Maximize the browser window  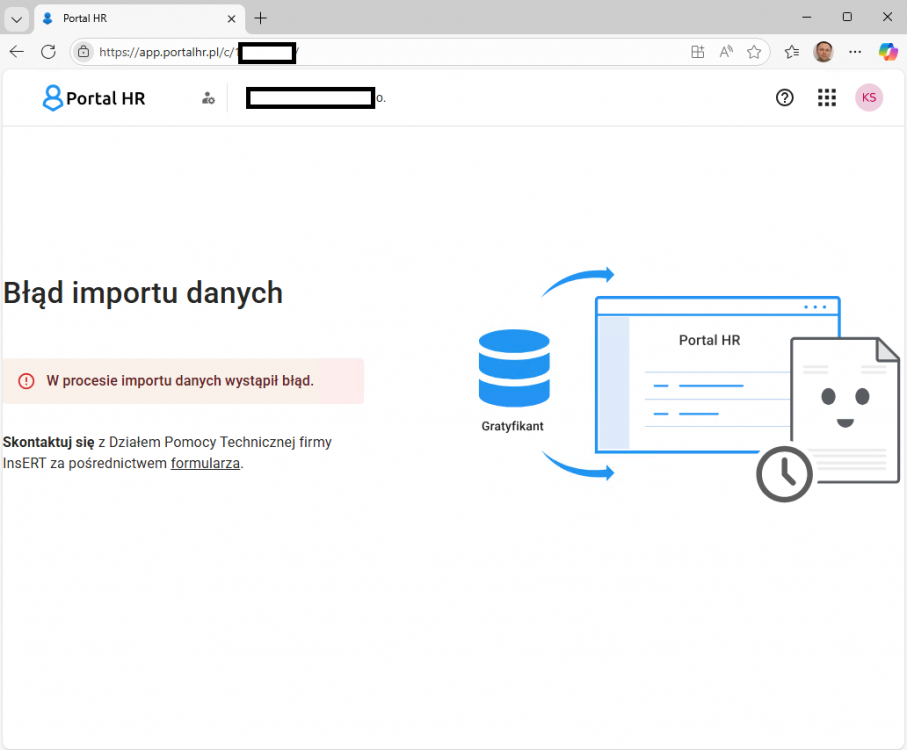[x=847, y=17]
